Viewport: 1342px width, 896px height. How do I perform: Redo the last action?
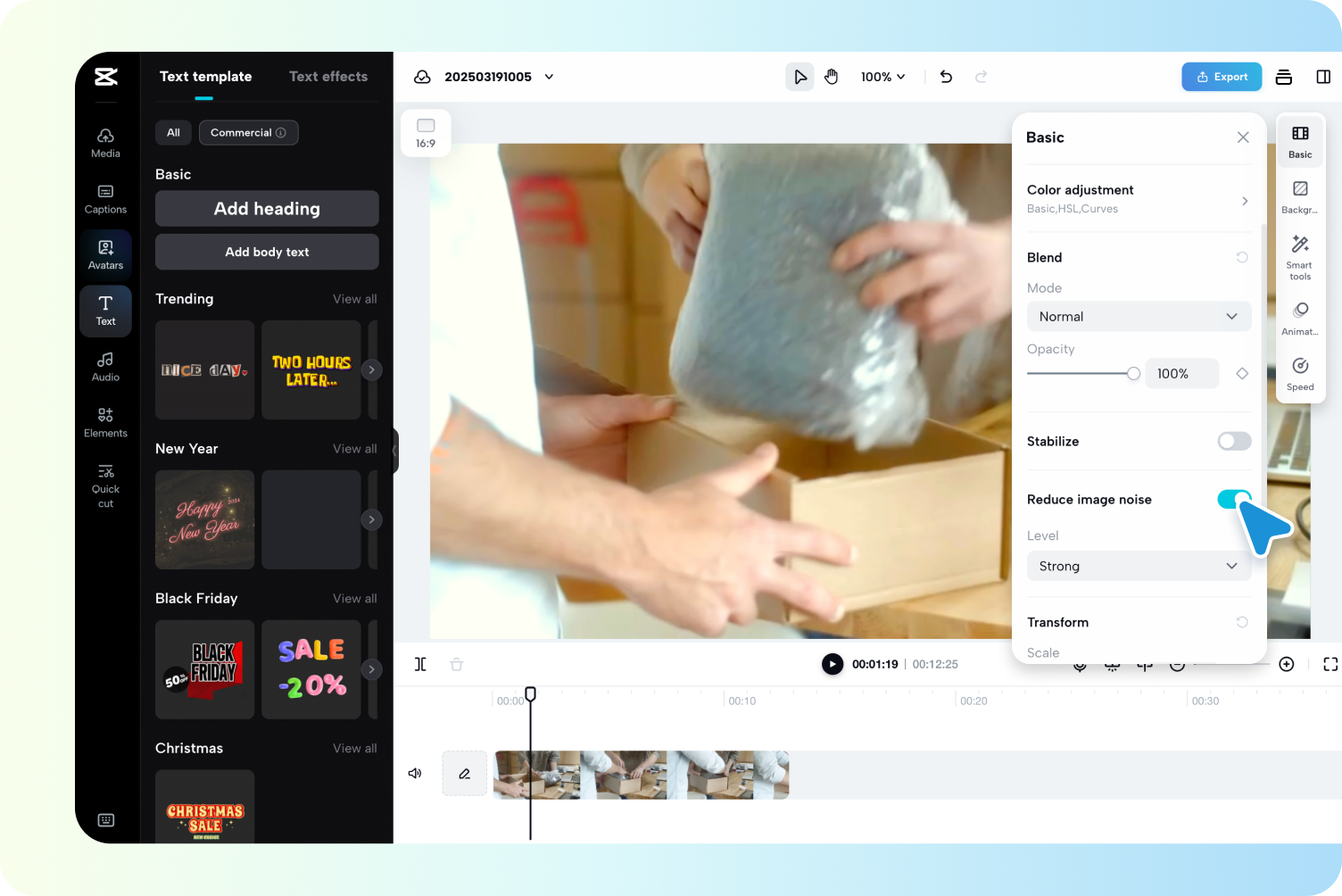(x=981, y=77)
